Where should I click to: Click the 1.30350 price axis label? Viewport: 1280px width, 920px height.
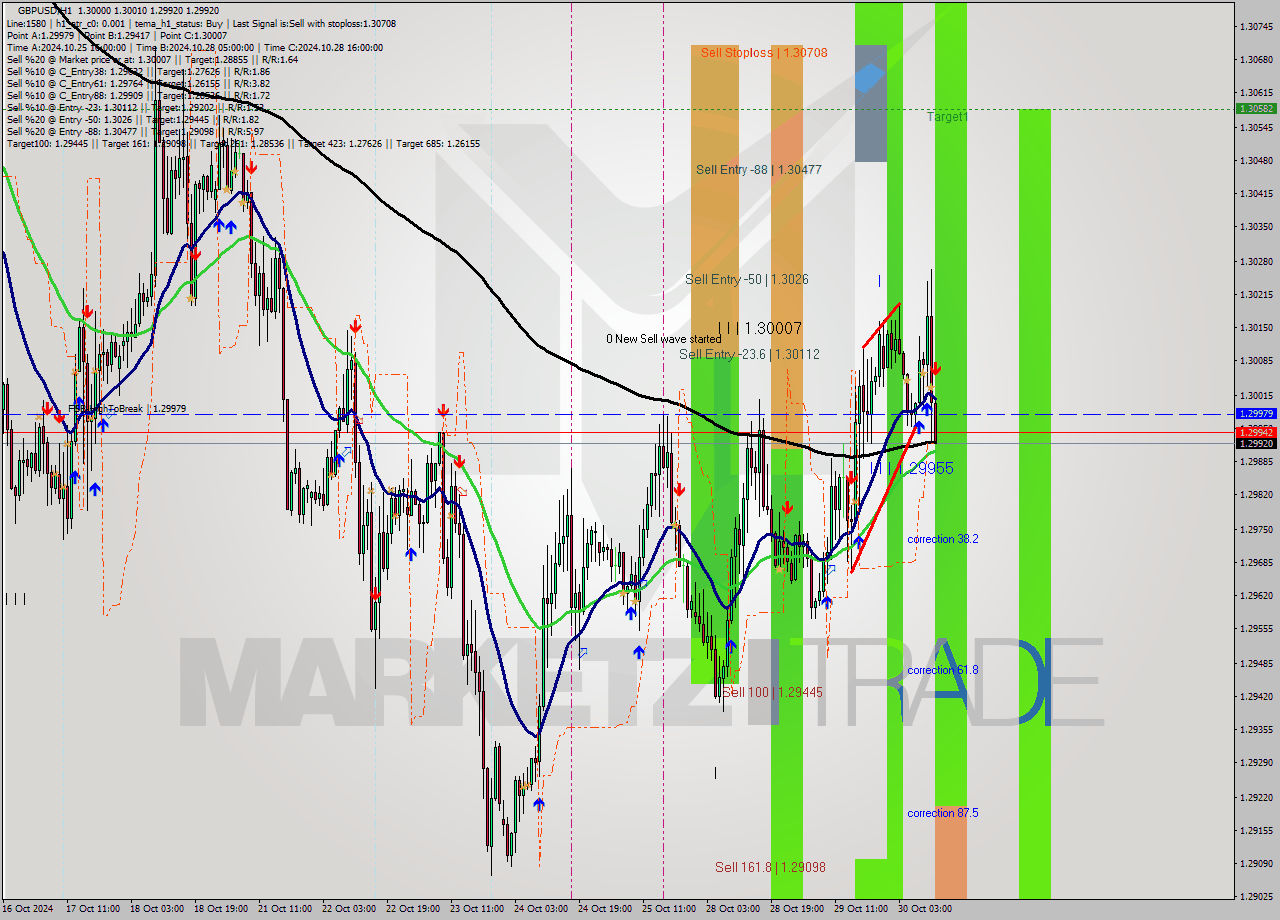click(x=1255, y=227)
